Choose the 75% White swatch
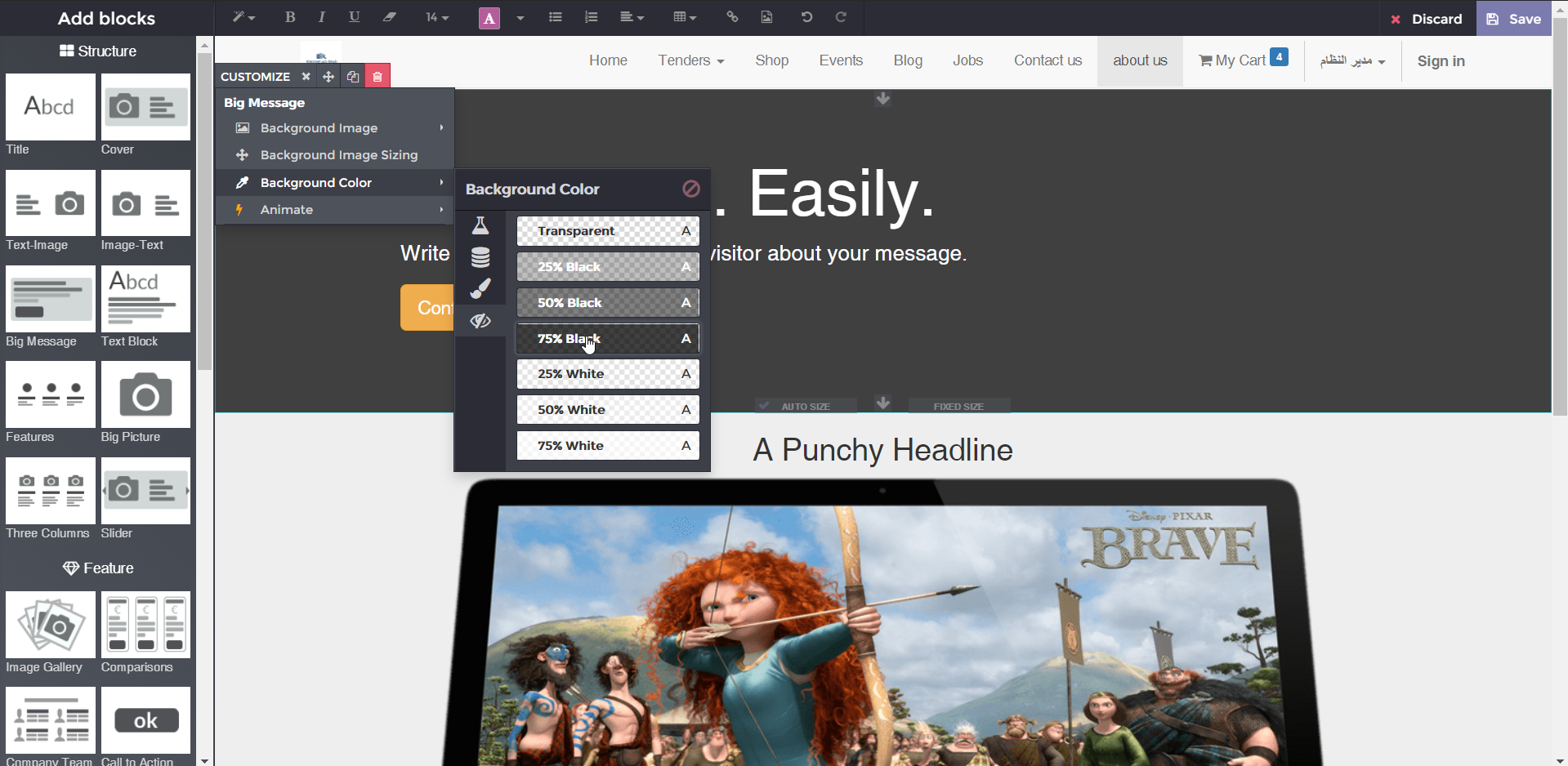 608,446
